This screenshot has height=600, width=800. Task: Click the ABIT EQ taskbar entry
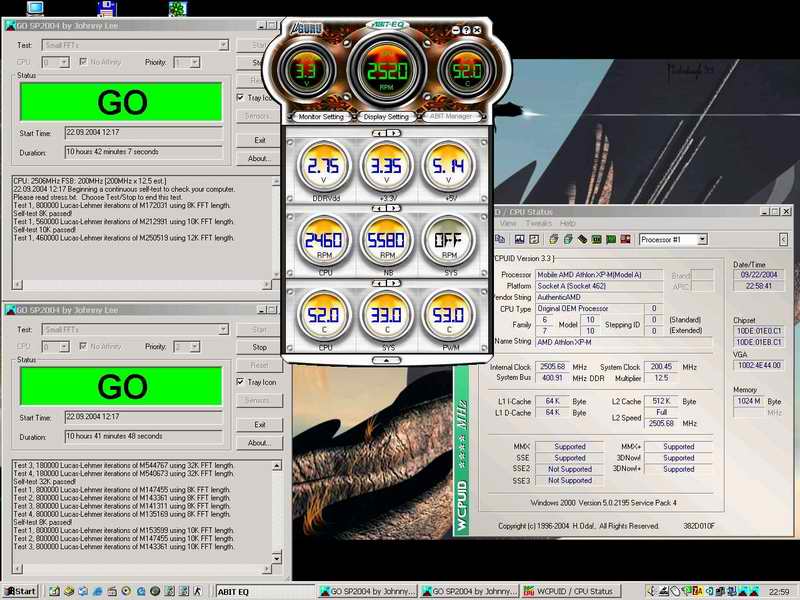(264, 591)
